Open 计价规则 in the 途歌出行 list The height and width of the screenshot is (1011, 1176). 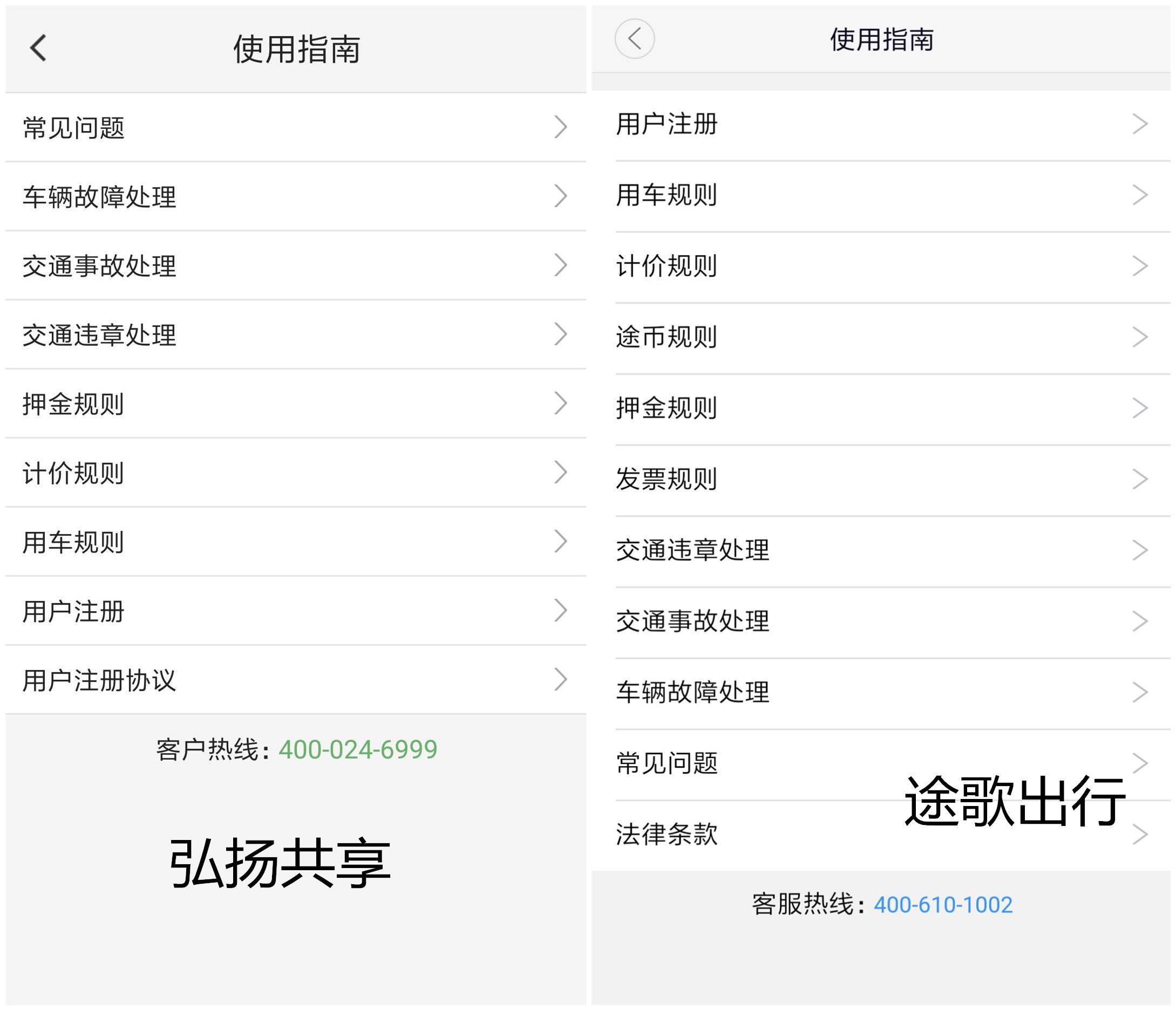tap(881, 267)
